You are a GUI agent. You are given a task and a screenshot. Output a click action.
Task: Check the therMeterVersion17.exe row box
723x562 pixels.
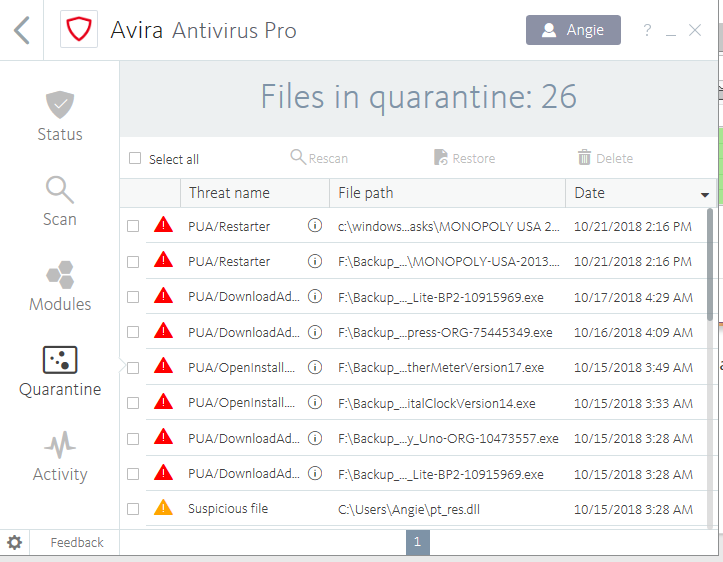[x=133, y=368]
